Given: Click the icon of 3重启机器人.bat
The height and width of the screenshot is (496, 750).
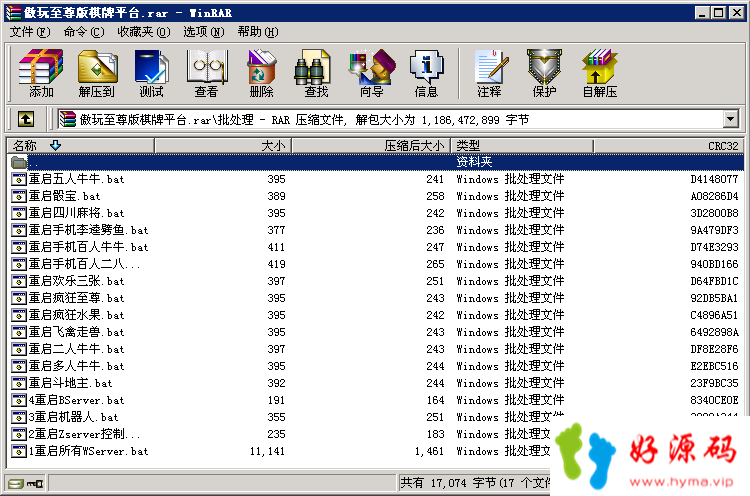Looking at the screenshot, I should pyautogui.click(x=19, y=417).
